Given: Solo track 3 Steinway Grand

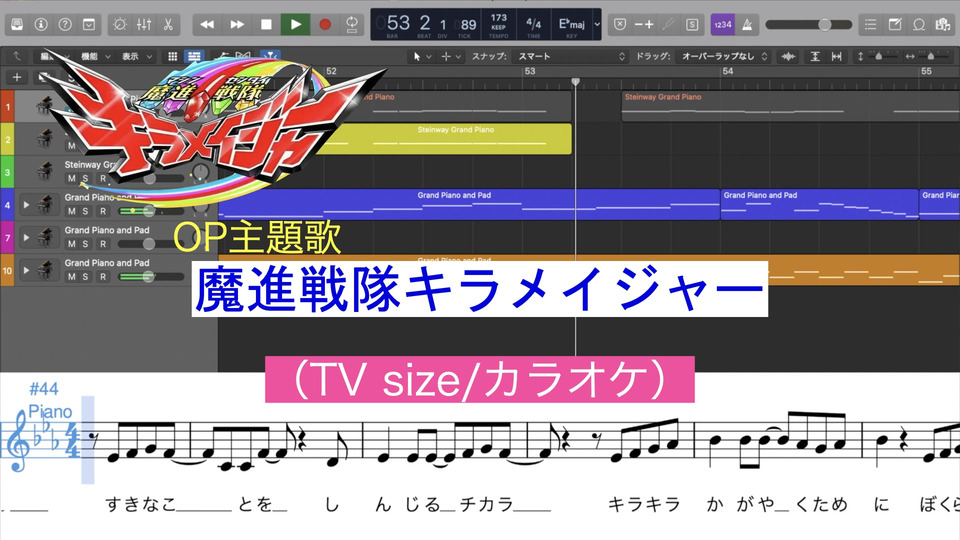Looking at the screenshot, I should coord(86,178).
